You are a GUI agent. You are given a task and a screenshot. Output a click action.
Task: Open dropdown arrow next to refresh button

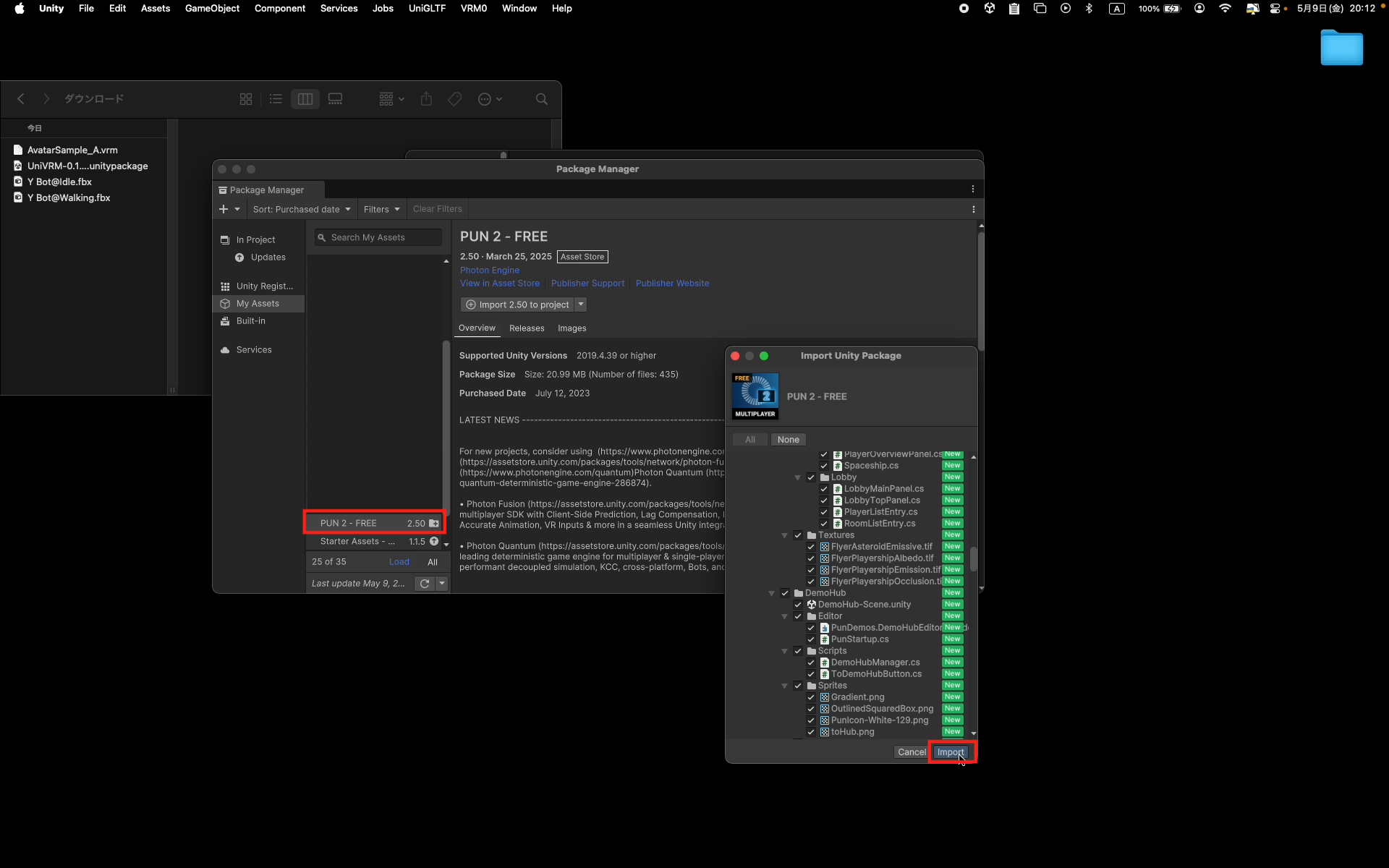click(442, 584)
